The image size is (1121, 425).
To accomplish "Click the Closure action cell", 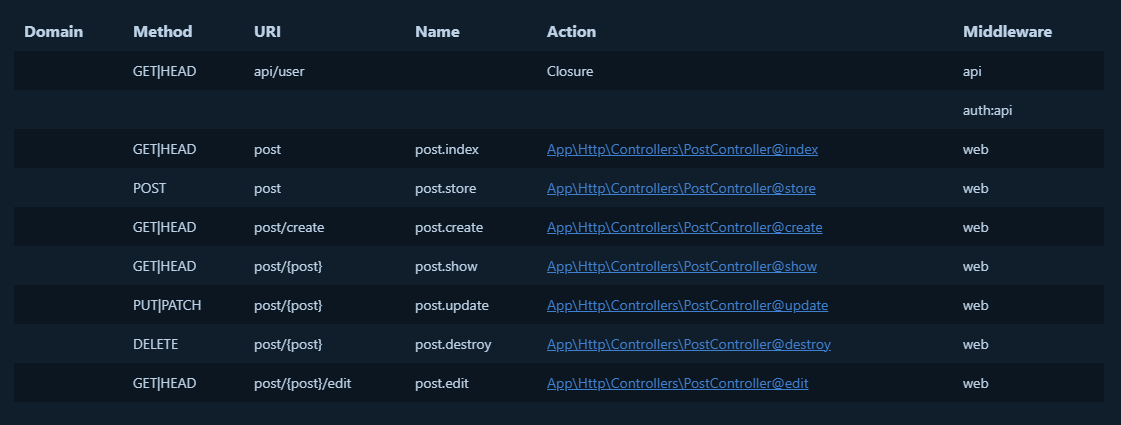I will tap(570, 72).
